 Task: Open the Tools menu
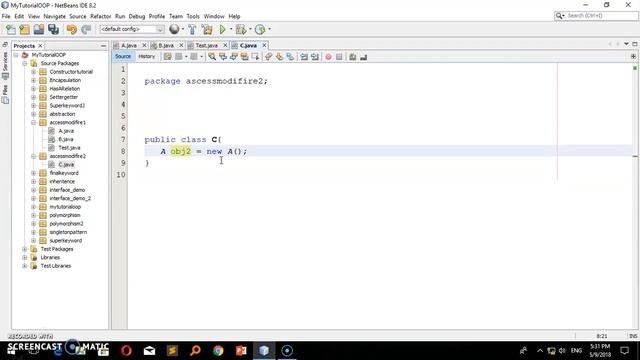click(x=193, y=16)
